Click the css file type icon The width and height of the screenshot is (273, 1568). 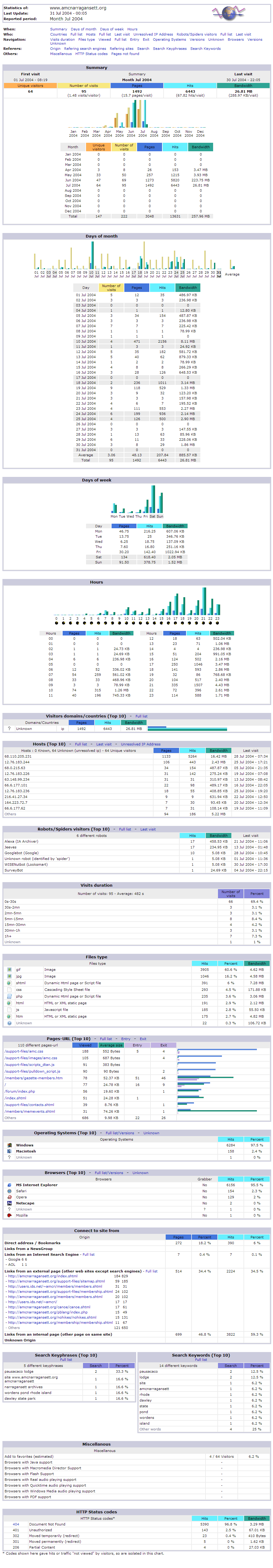(x=9, y=989)
